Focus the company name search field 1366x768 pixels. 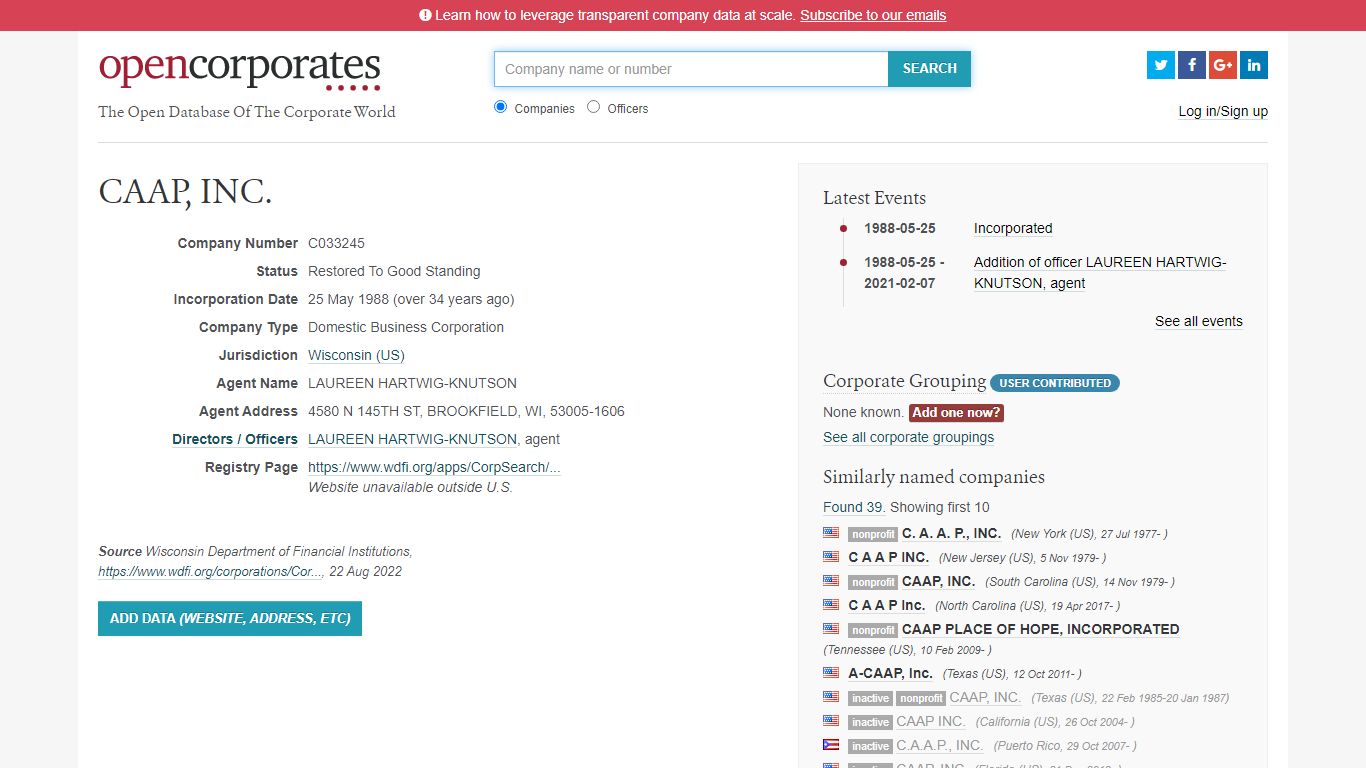pyautogui.click(x=691, y=69)
